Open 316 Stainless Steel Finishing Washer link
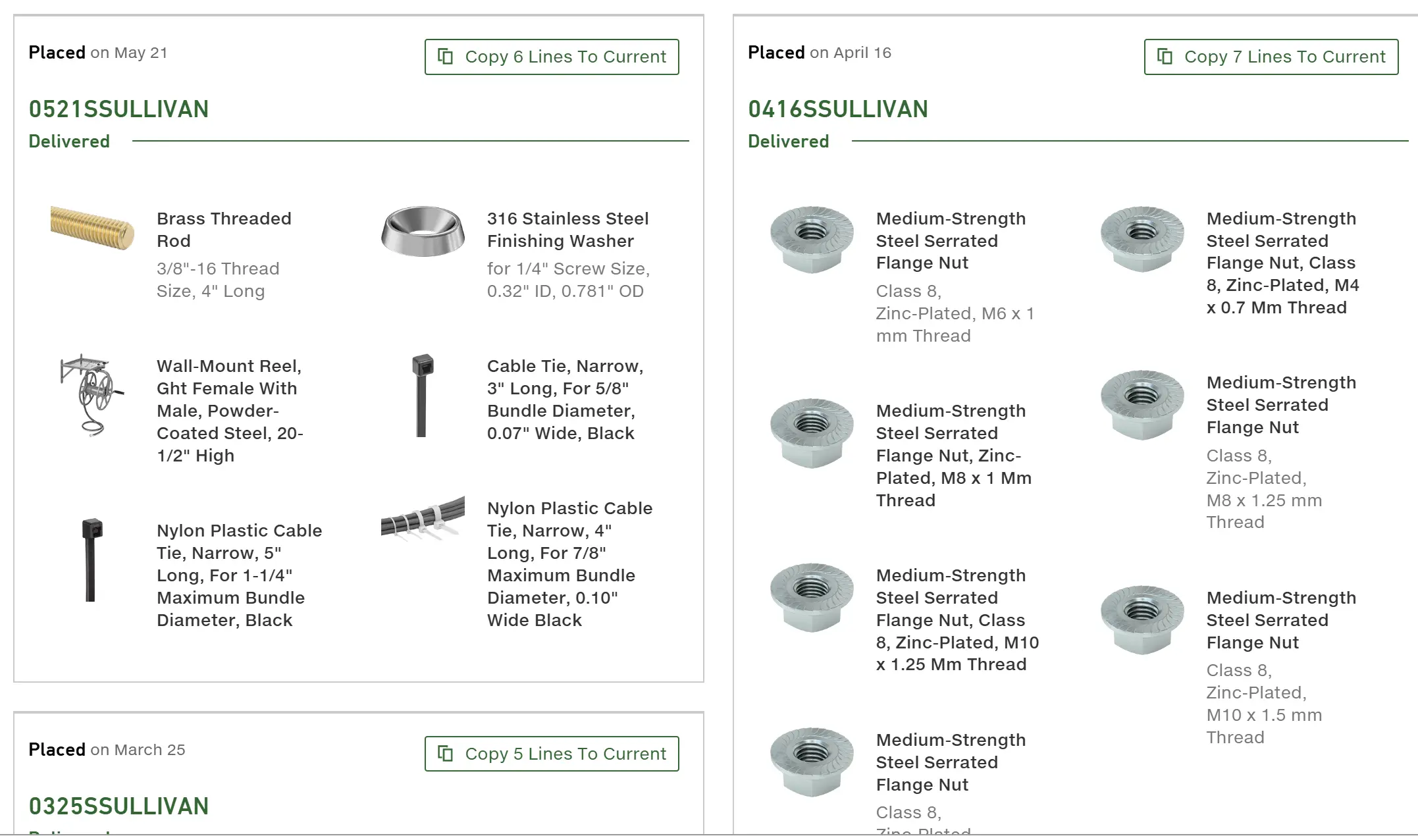The height and width of the screenshot is (840, 1418). [x=567, y=230]
